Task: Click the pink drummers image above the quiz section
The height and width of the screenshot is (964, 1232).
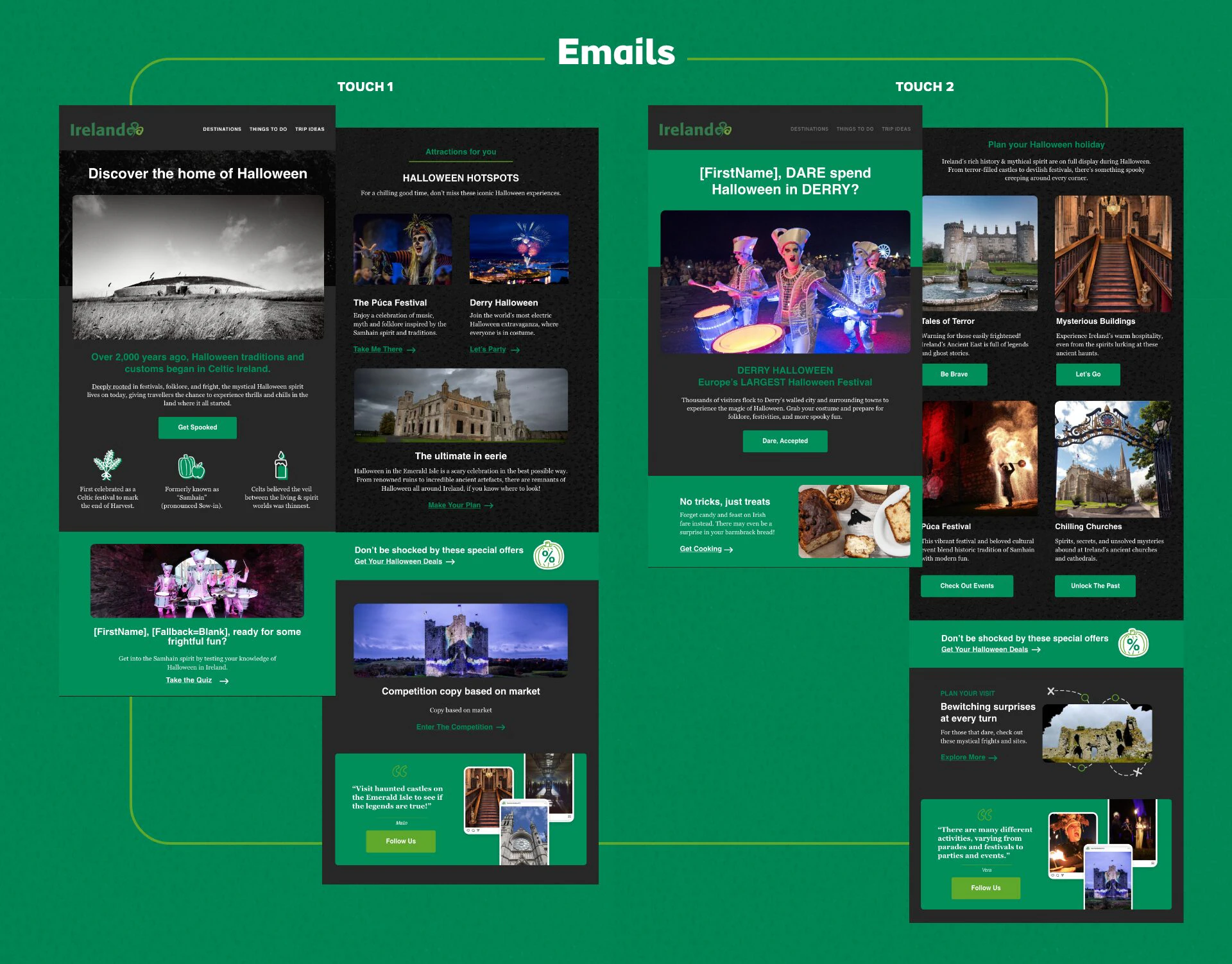Action: pyautogui.click(x=197, y=581)
